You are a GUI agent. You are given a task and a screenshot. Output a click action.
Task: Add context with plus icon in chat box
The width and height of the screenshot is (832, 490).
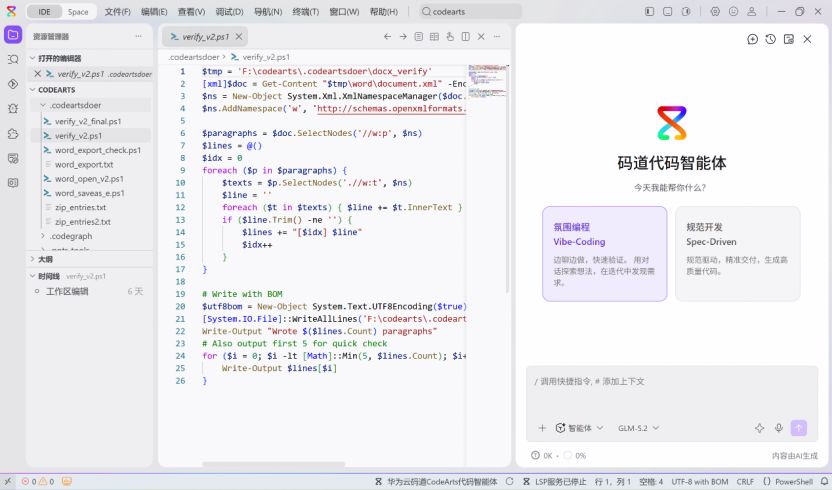[542, 428]
